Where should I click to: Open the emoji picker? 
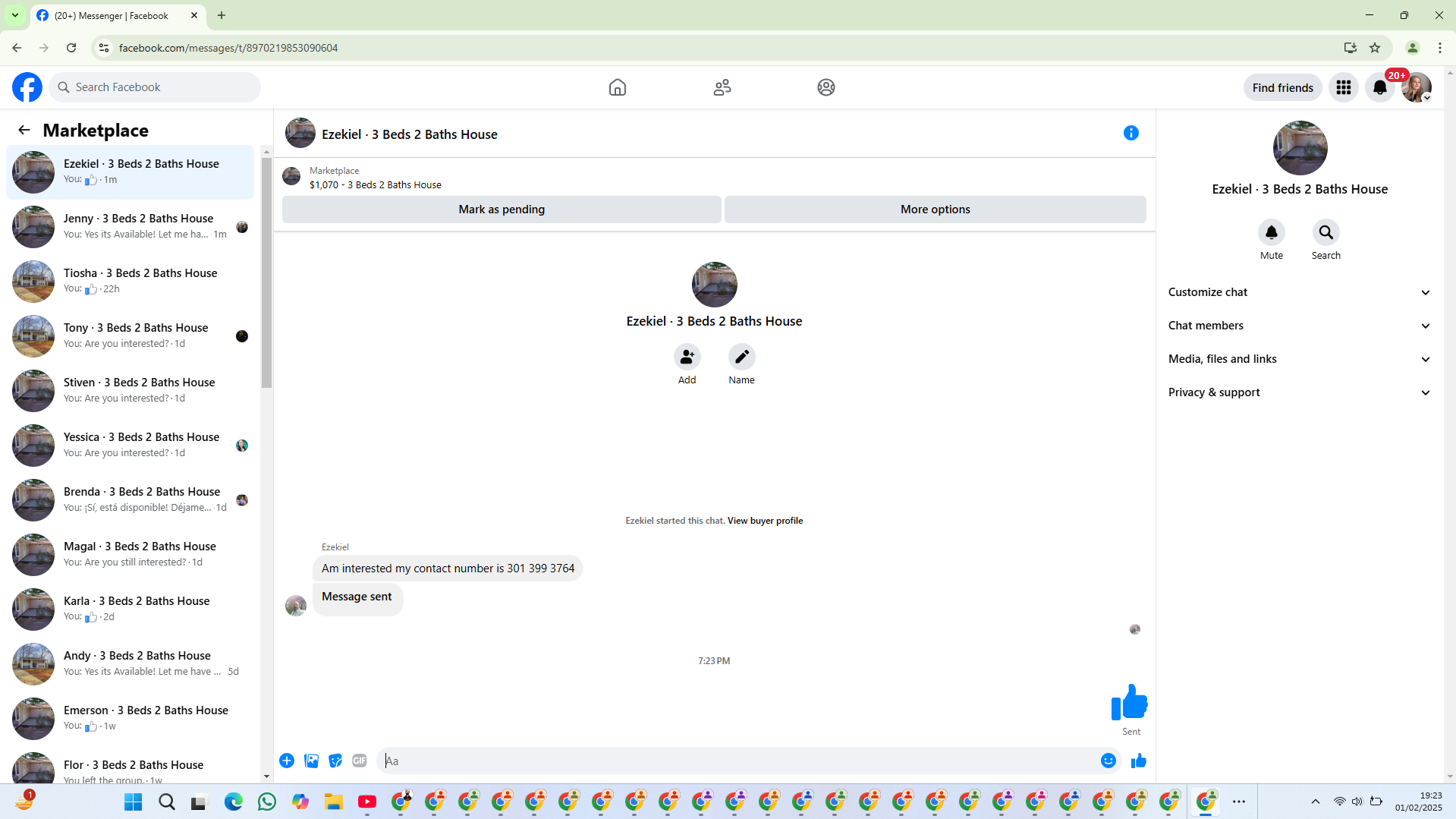(x=1109, y=761)
